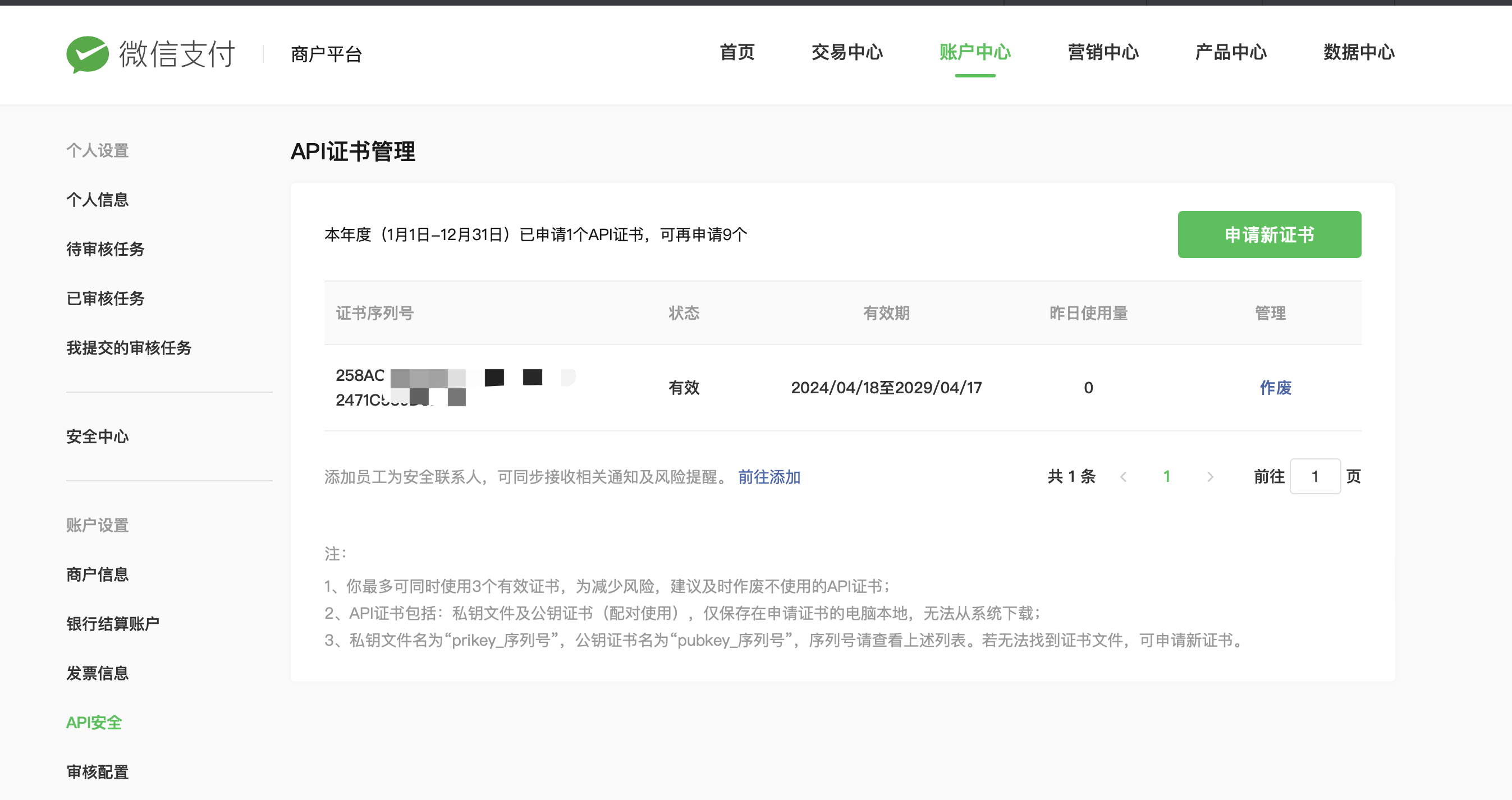Open the 首页 navigation tab

[x=737, y=52]
